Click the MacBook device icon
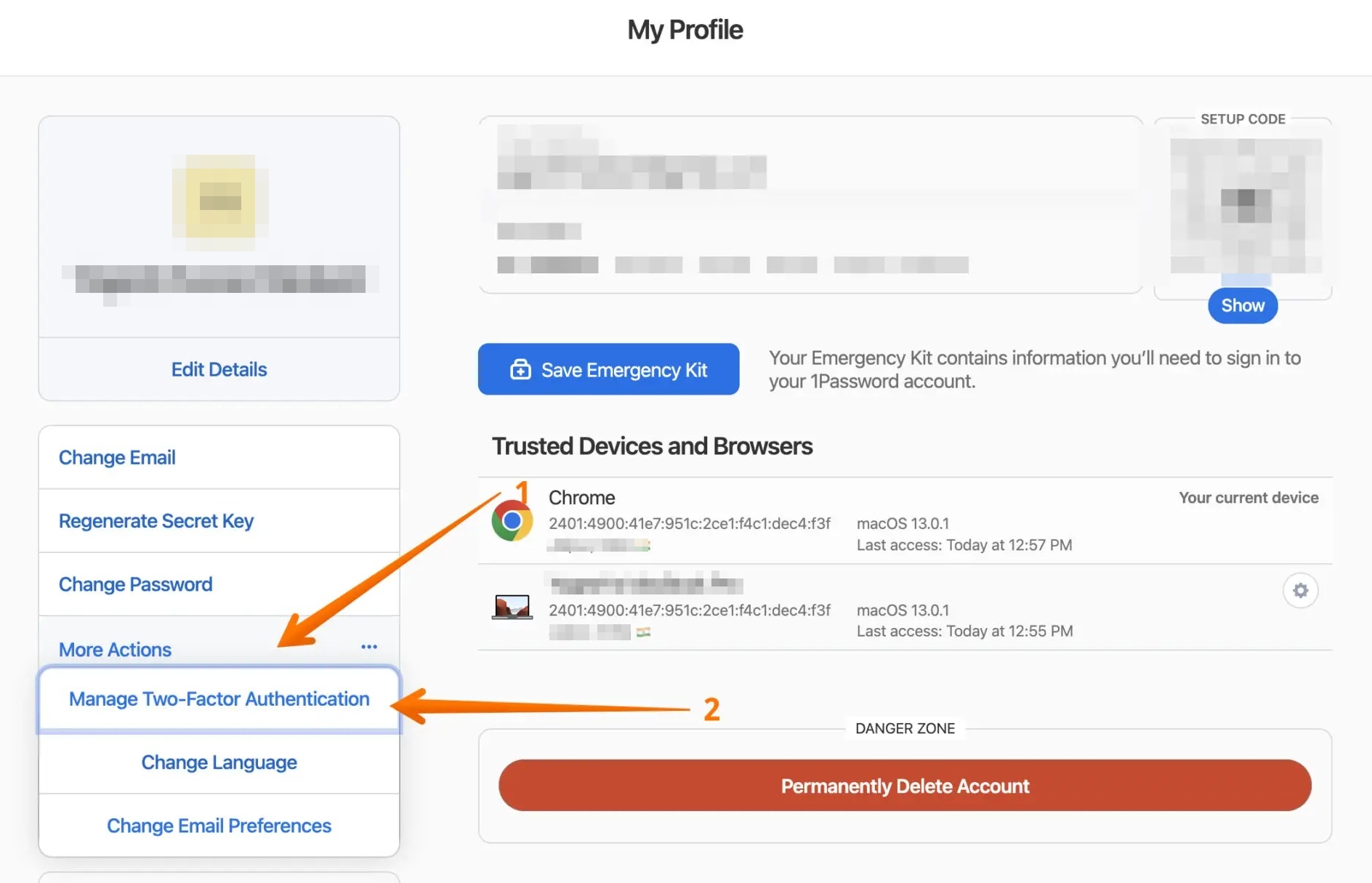The height and width of the screenshot is (883, 1372). click(512, 606)
